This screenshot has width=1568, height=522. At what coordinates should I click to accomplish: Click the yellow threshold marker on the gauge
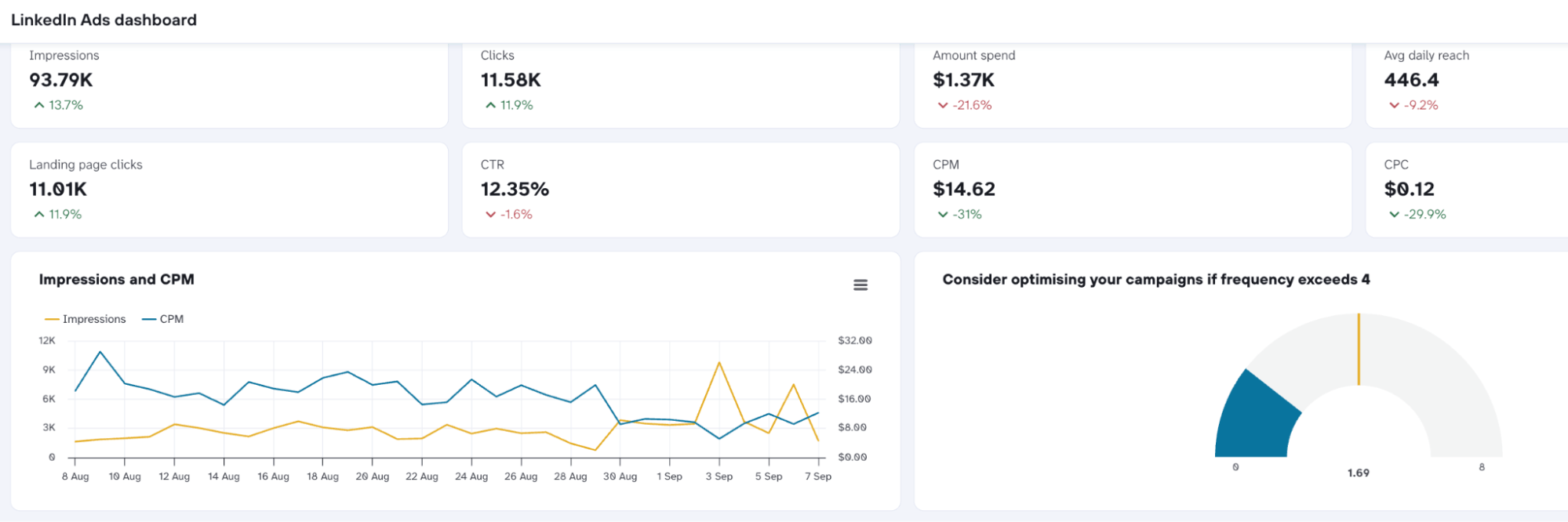[1359, 350]
